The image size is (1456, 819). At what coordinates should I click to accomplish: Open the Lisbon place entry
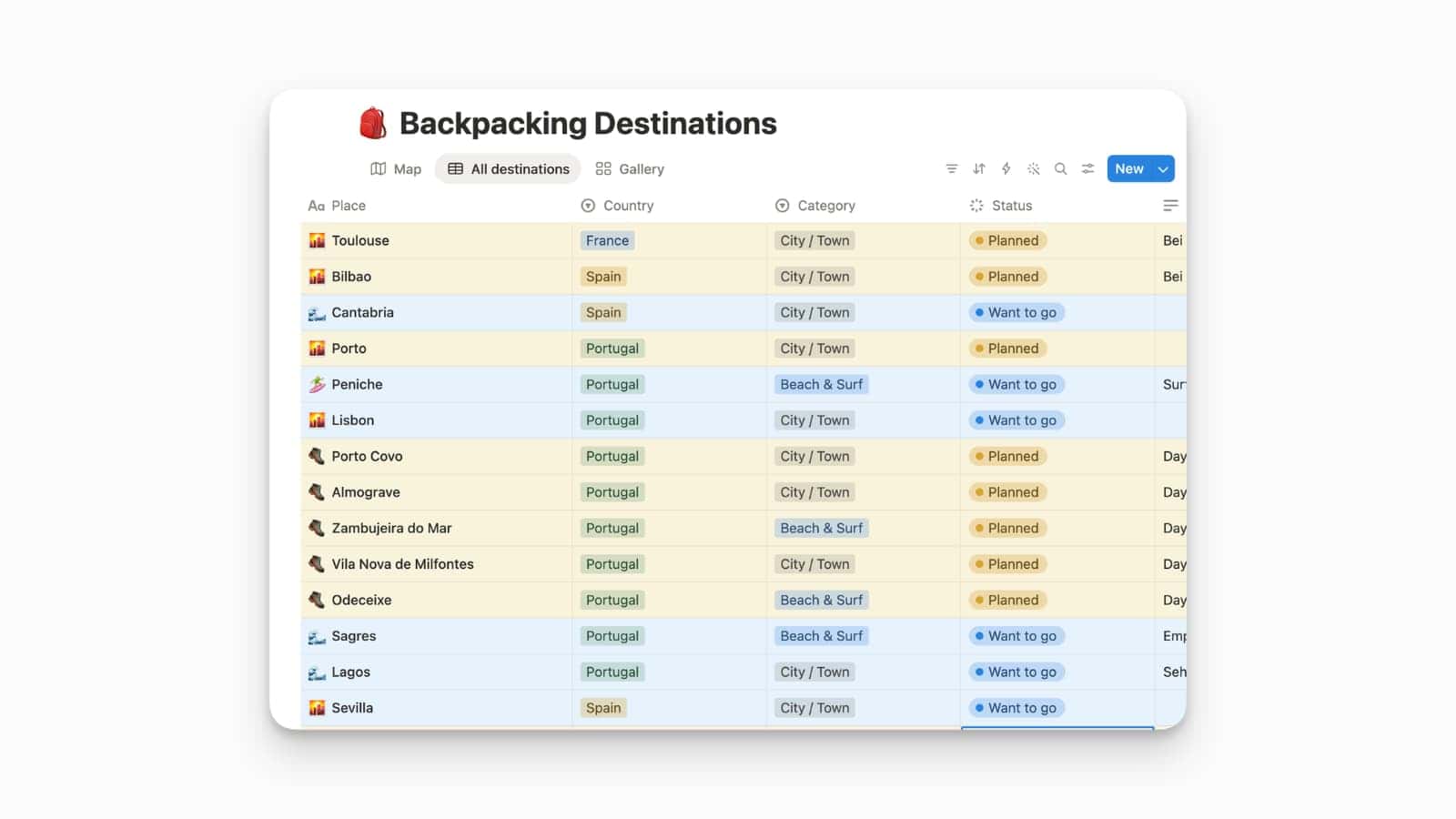tap(352, 420)
